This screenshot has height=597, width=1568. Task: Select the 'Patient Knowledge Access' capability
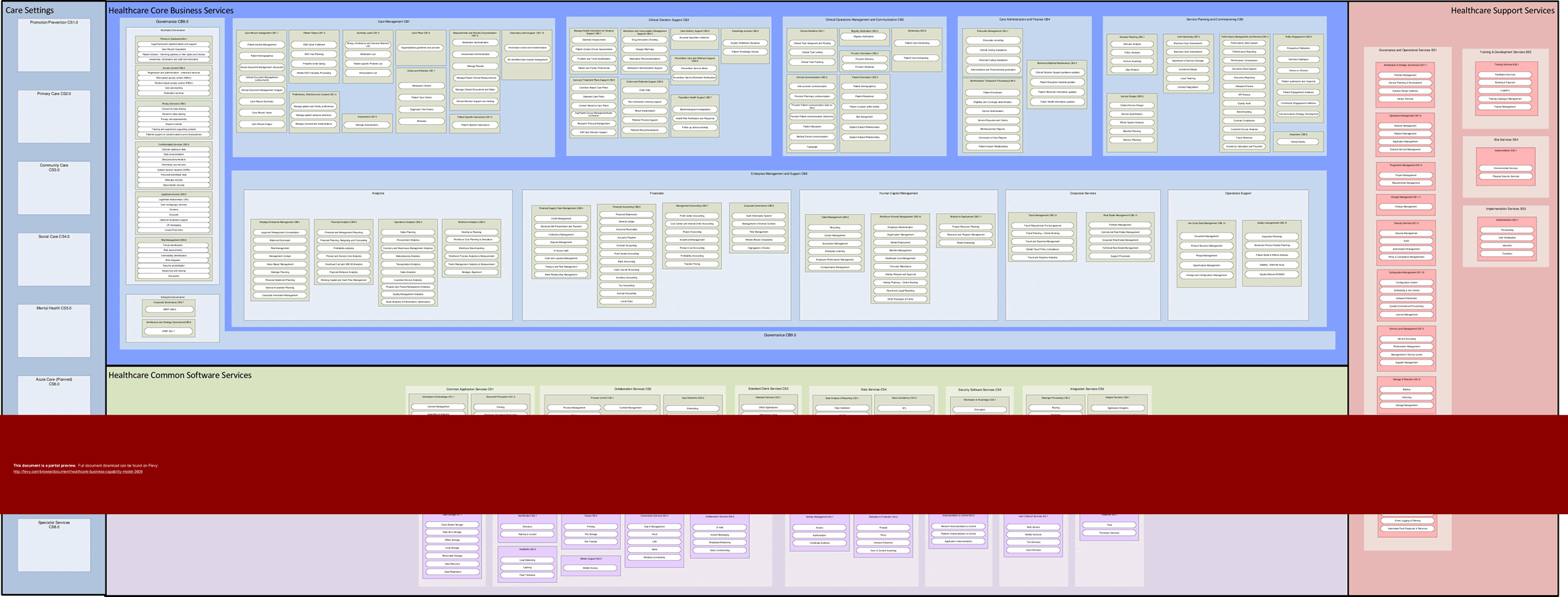coord(746,52)
